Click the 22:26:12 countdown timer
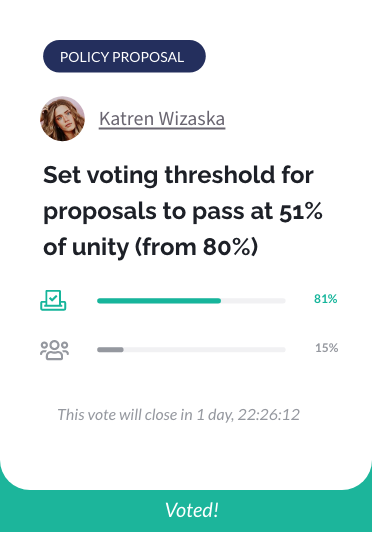The image size is (372, 534). click(x=269, y=414)
